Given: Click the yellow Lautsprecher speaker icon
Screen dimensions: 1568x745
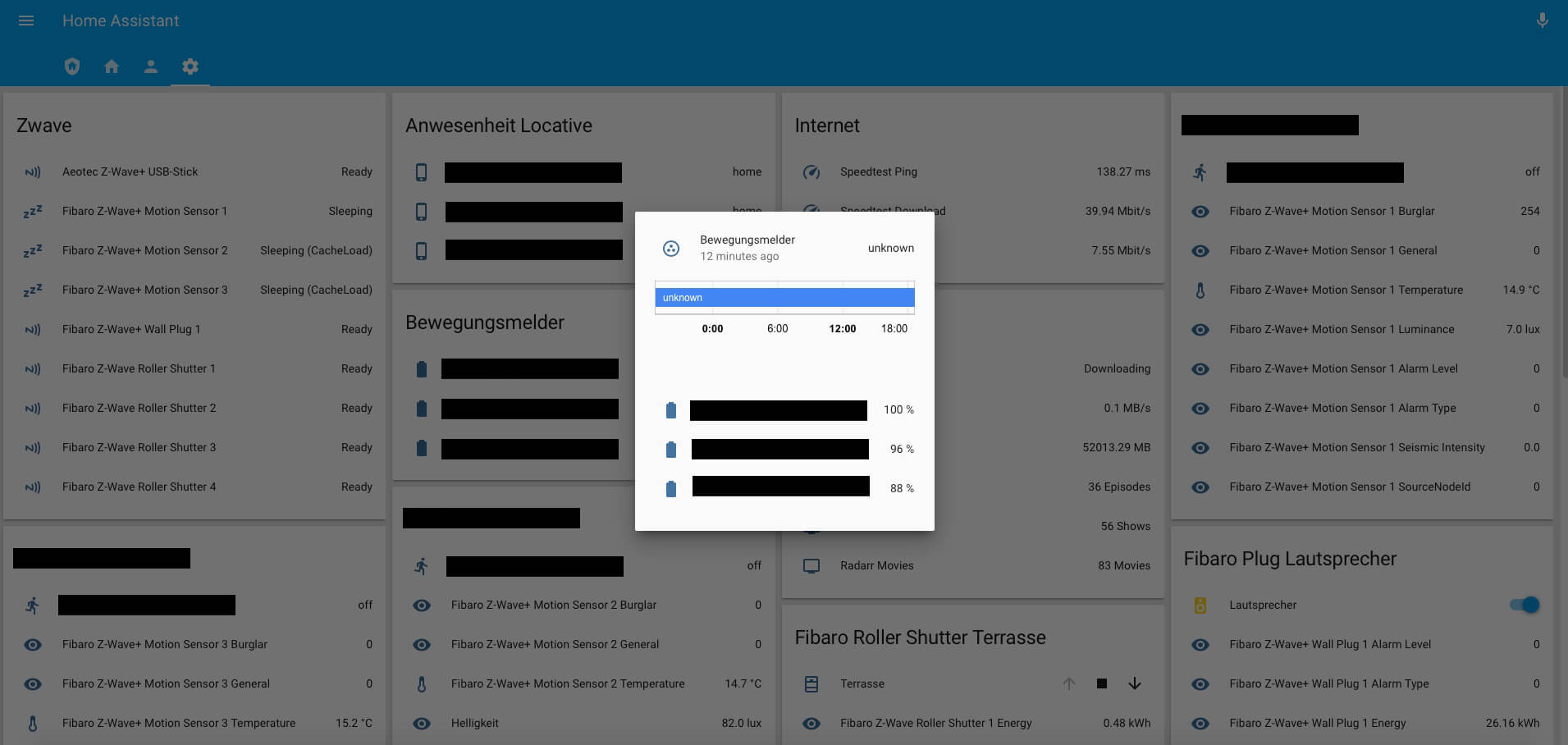Looking at the screenshot, I should [x=1200, y=606].
